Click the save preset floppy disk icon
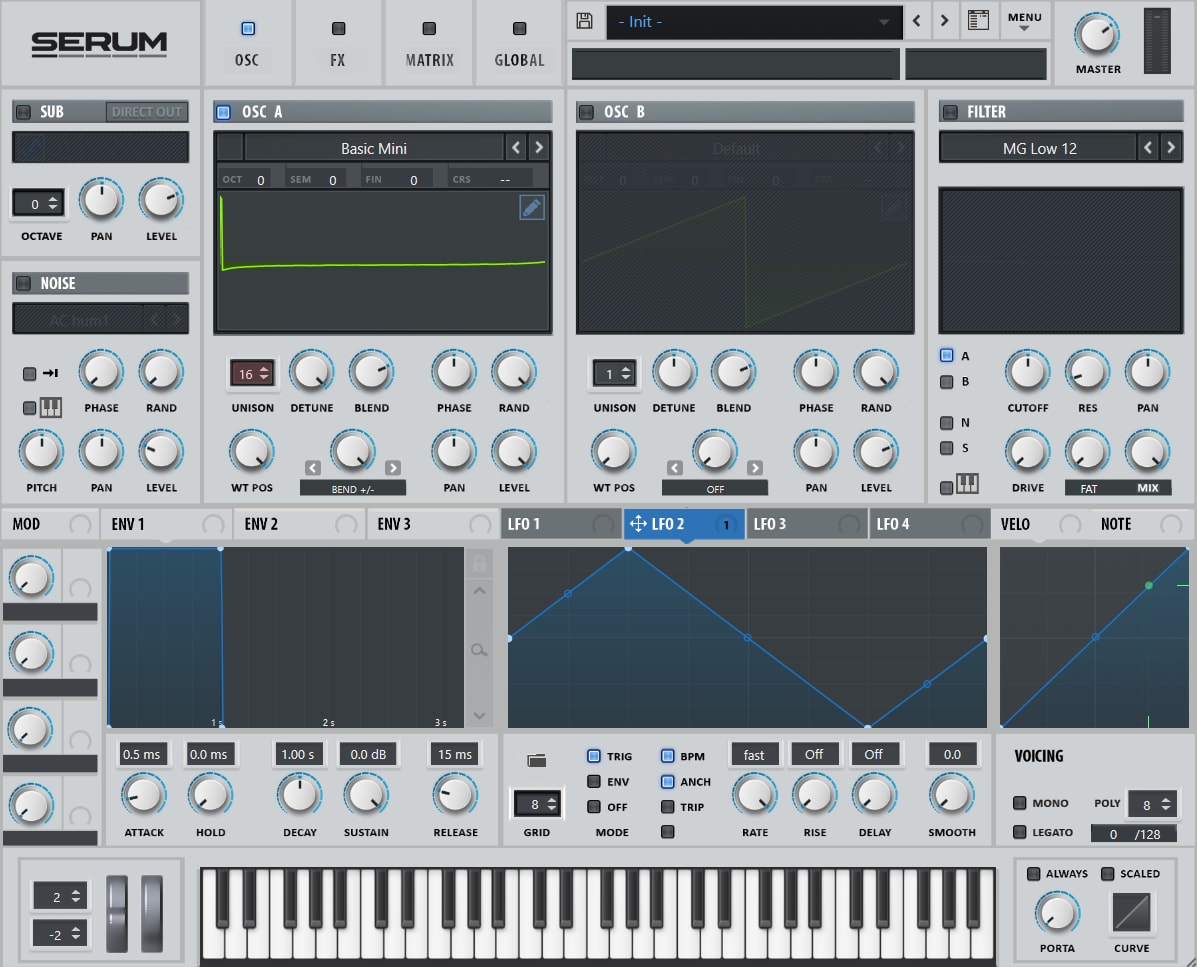This screenshot has width=1197, height=967. coord(584,21)
